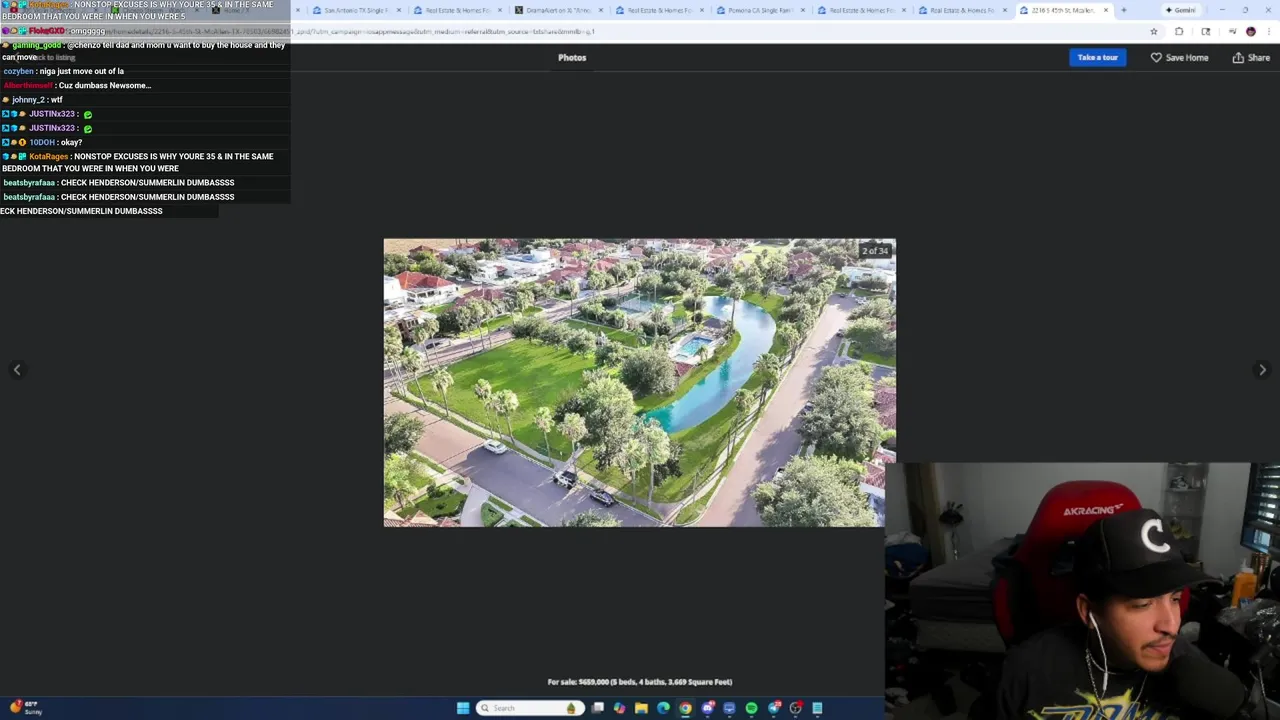Share this listing
1280x720 pixels.
click(x=1251, y=57)
